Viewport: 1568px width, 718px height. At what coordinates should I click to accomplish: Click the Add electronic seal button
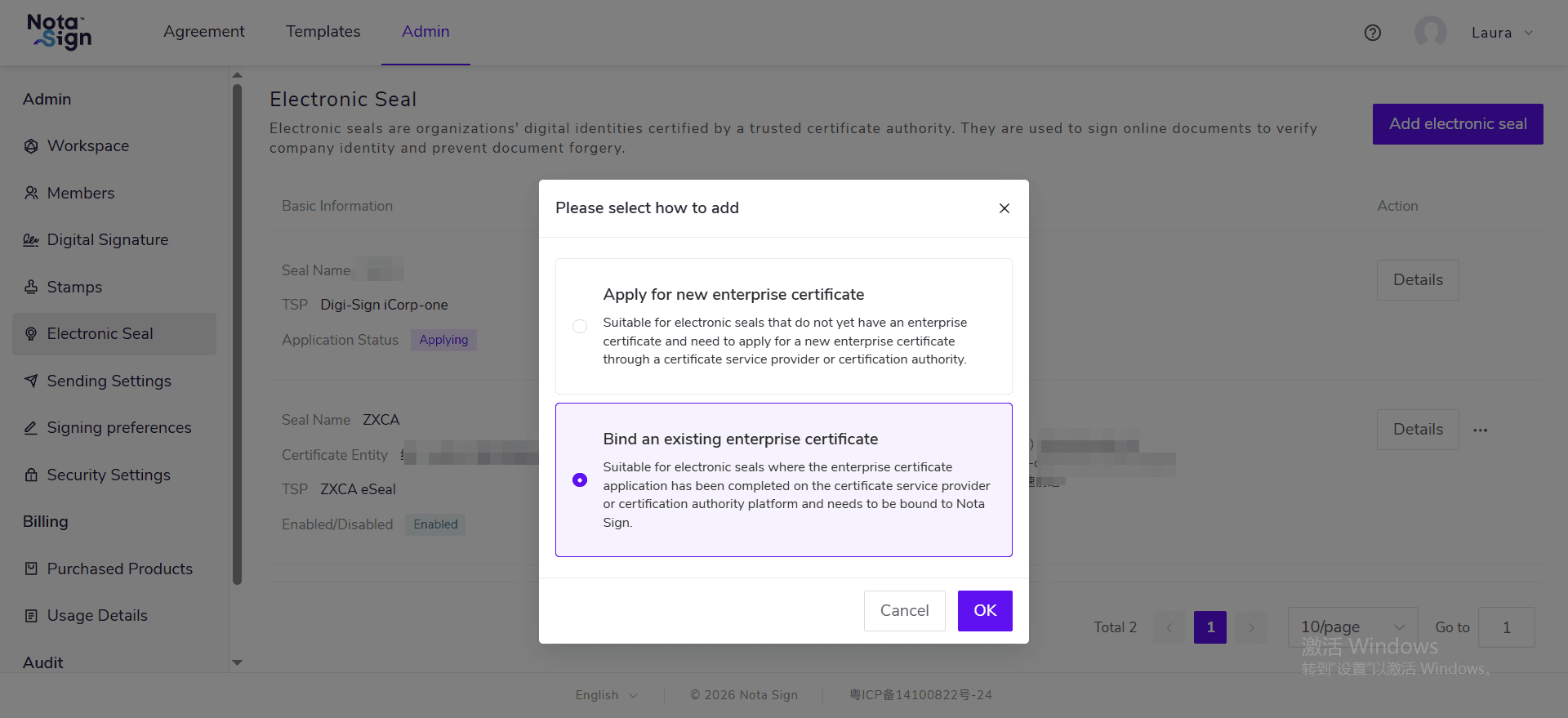coord(1458,124)
